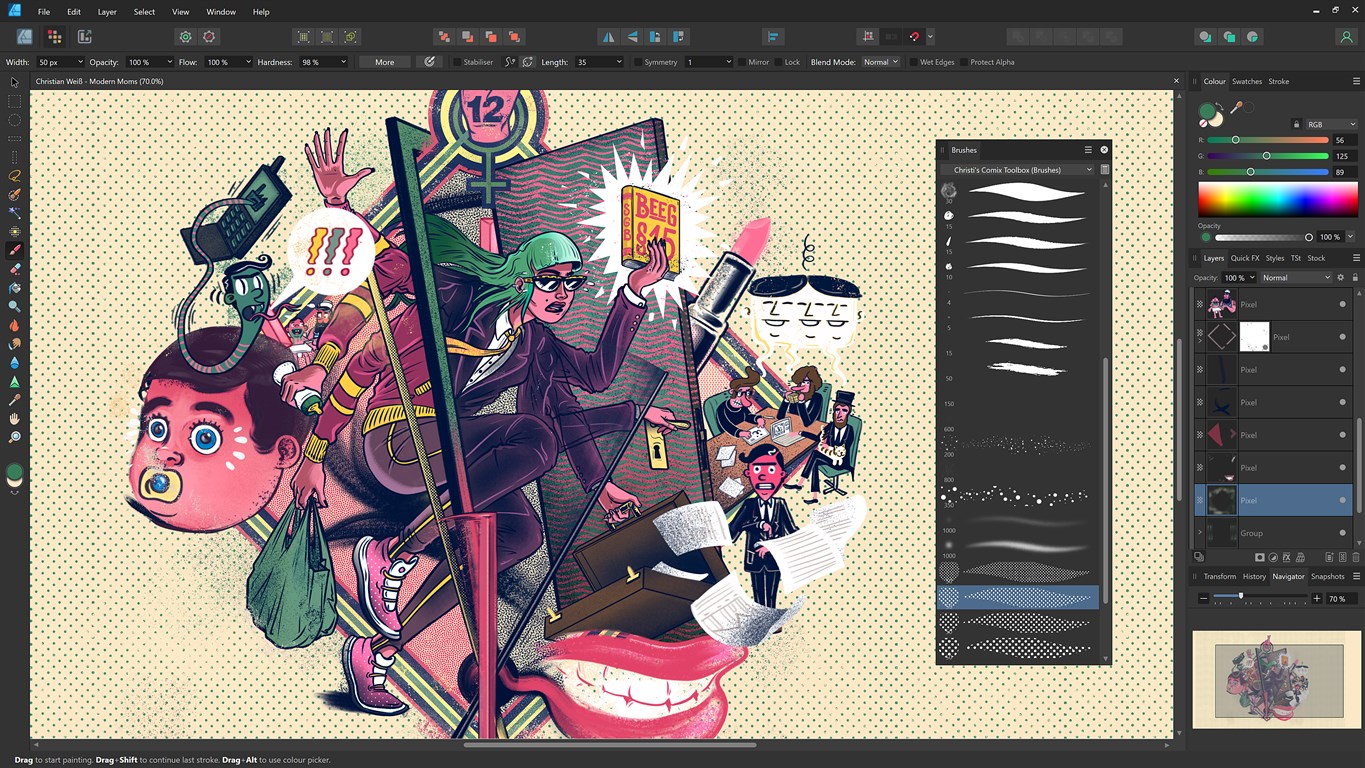Click the colour picker eyedropper in Colour panel

pyautogui.click(x=1237, y=108)
